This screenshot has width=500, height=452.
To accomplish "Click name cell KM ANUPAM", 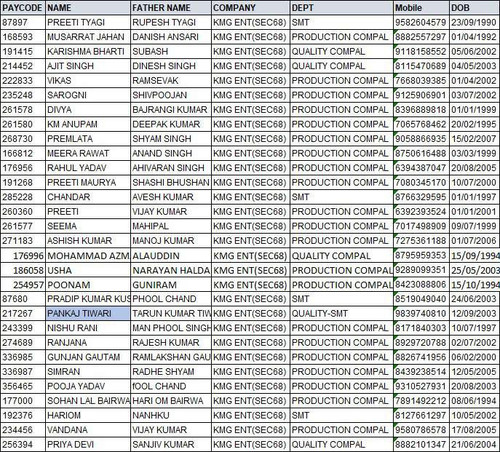I will tap(88, 124).
